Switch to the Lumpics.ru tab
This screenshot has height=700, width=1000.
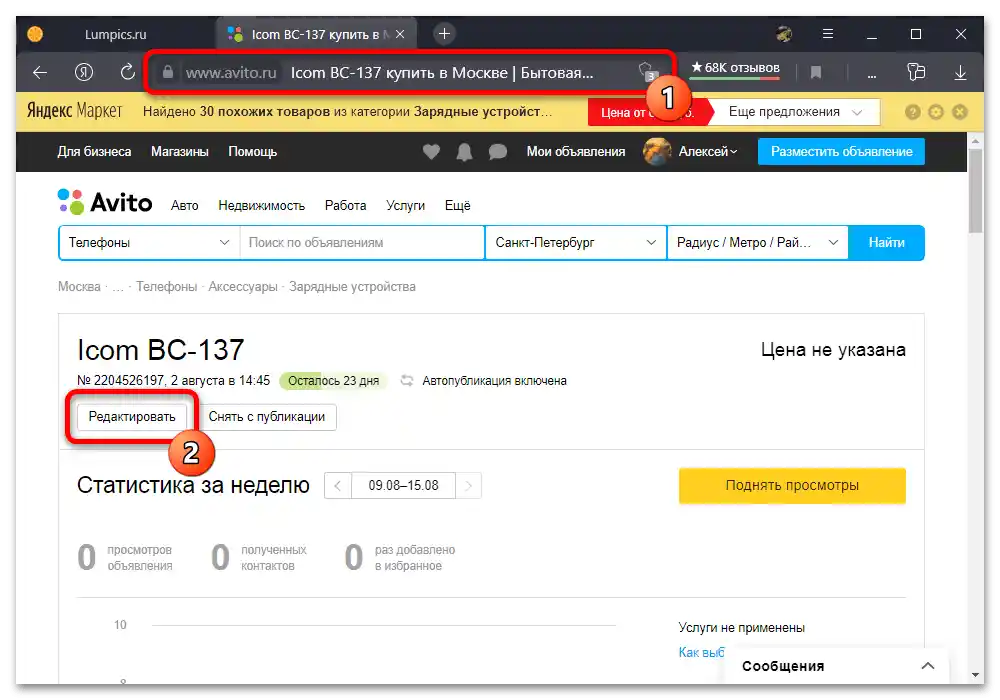click(x=115, y=34)
